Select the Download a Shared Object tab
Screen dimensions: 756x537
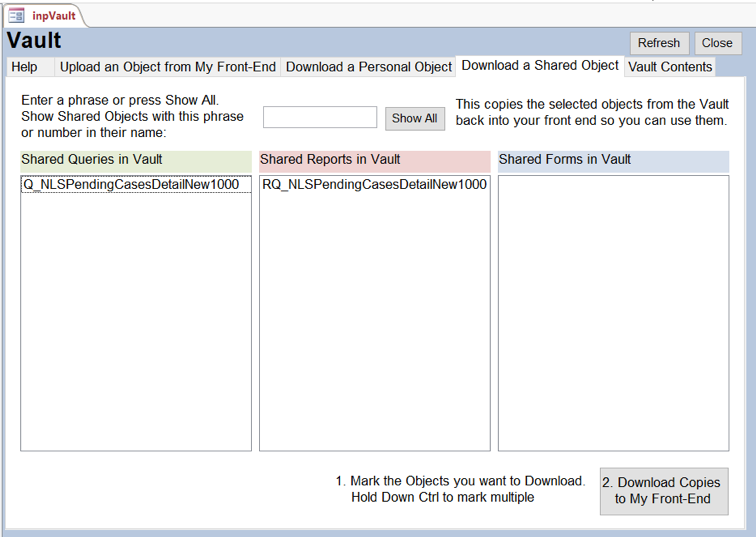540,66
